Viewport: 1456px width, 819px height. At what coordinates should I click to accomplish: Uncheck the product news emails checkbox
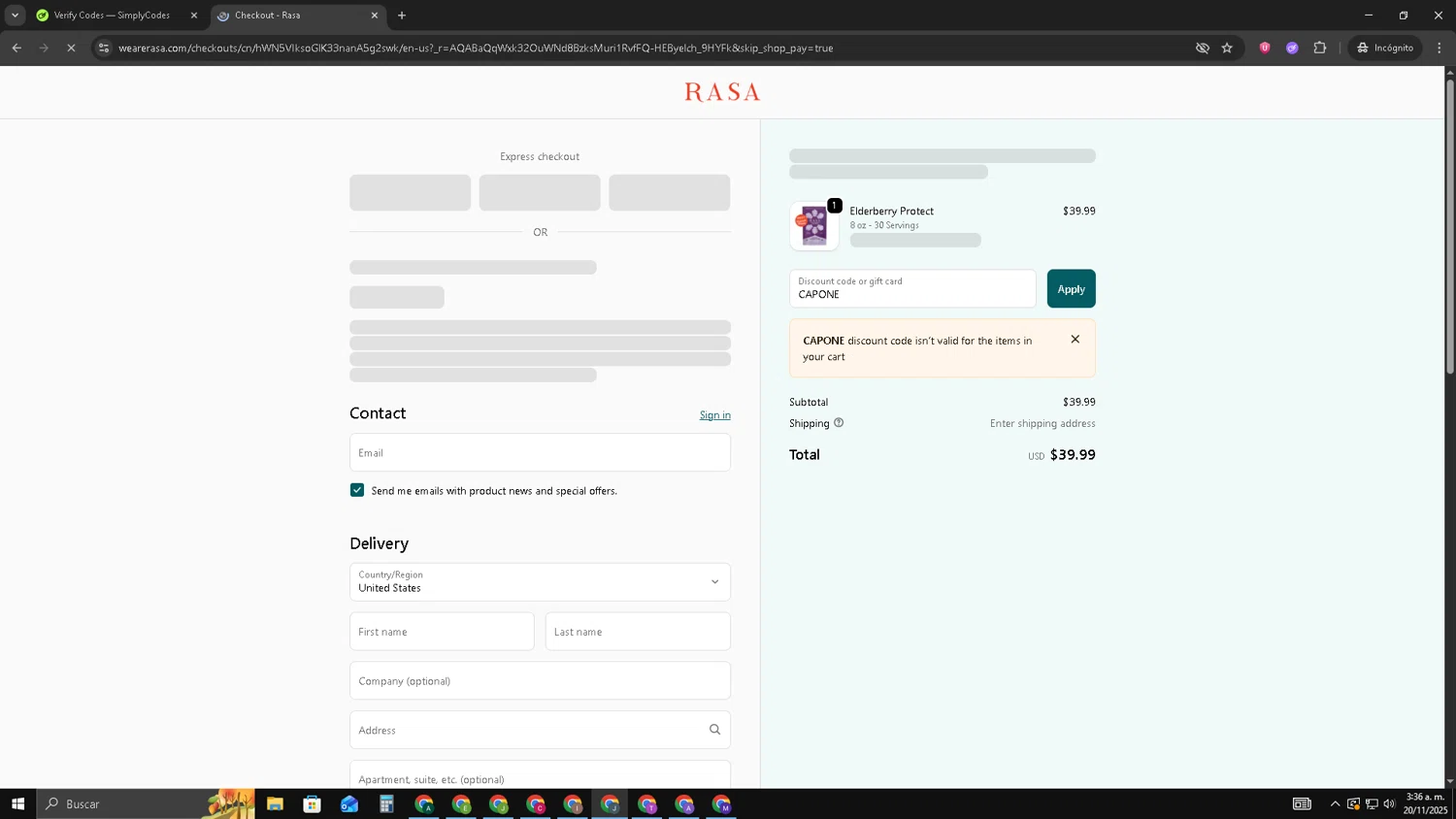click(357, 490)
